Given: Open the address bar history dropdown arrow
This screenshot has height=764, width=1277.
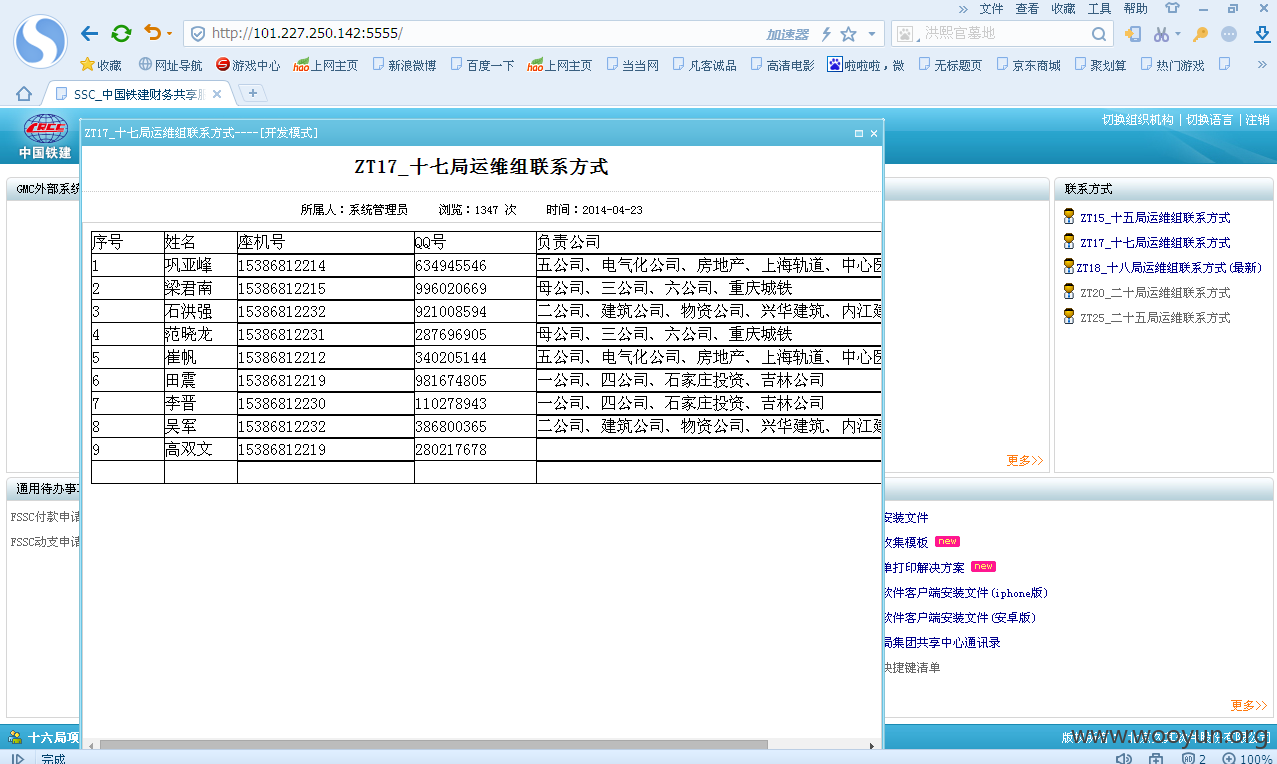Looking at the screenshot, I should pos(872,34).
